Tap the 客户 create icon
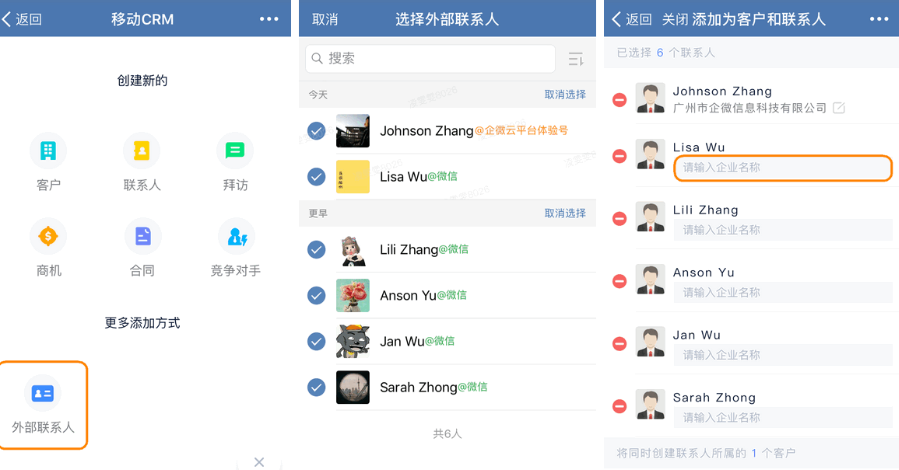This screenshot has height=470, width=899. click(48, 151)
